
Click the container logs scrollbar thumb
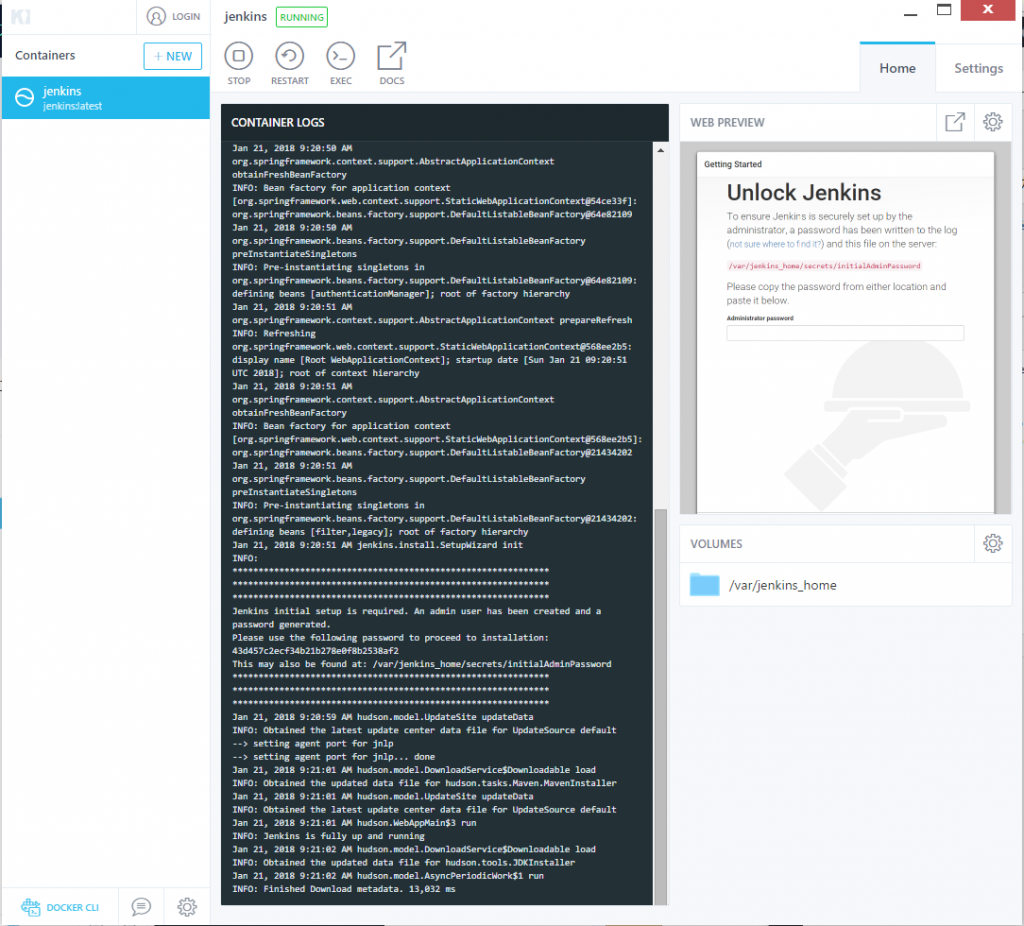click(660, 707)
